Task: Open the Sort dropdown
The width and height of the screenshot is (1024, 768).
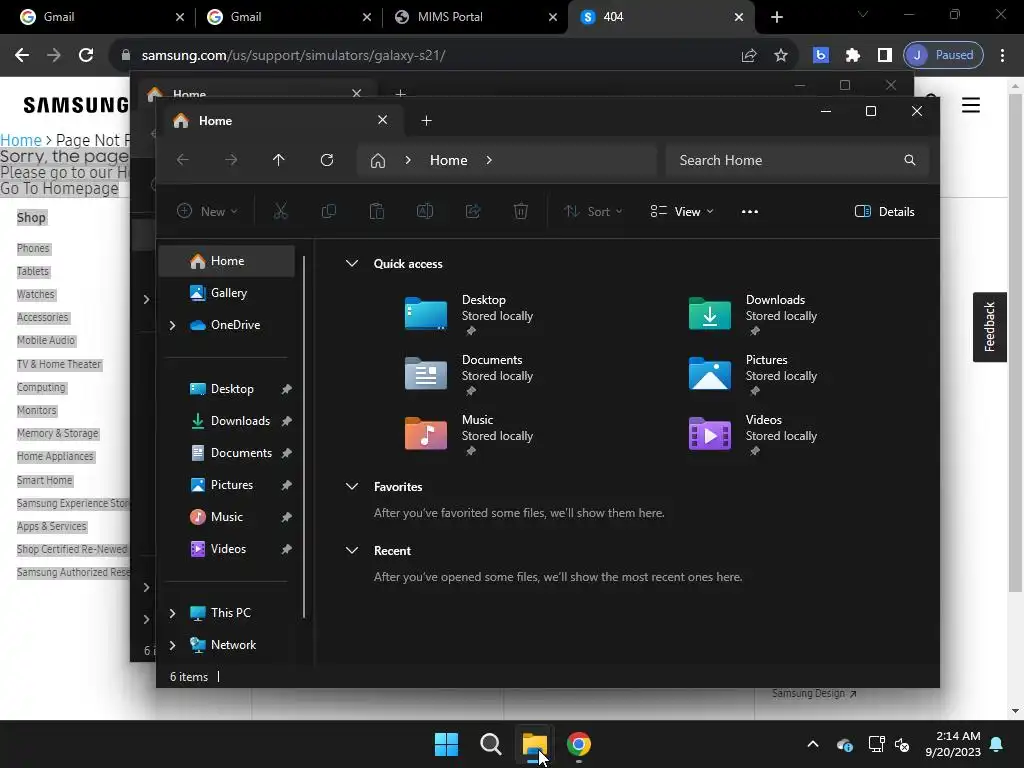Action: pos(593,211)
